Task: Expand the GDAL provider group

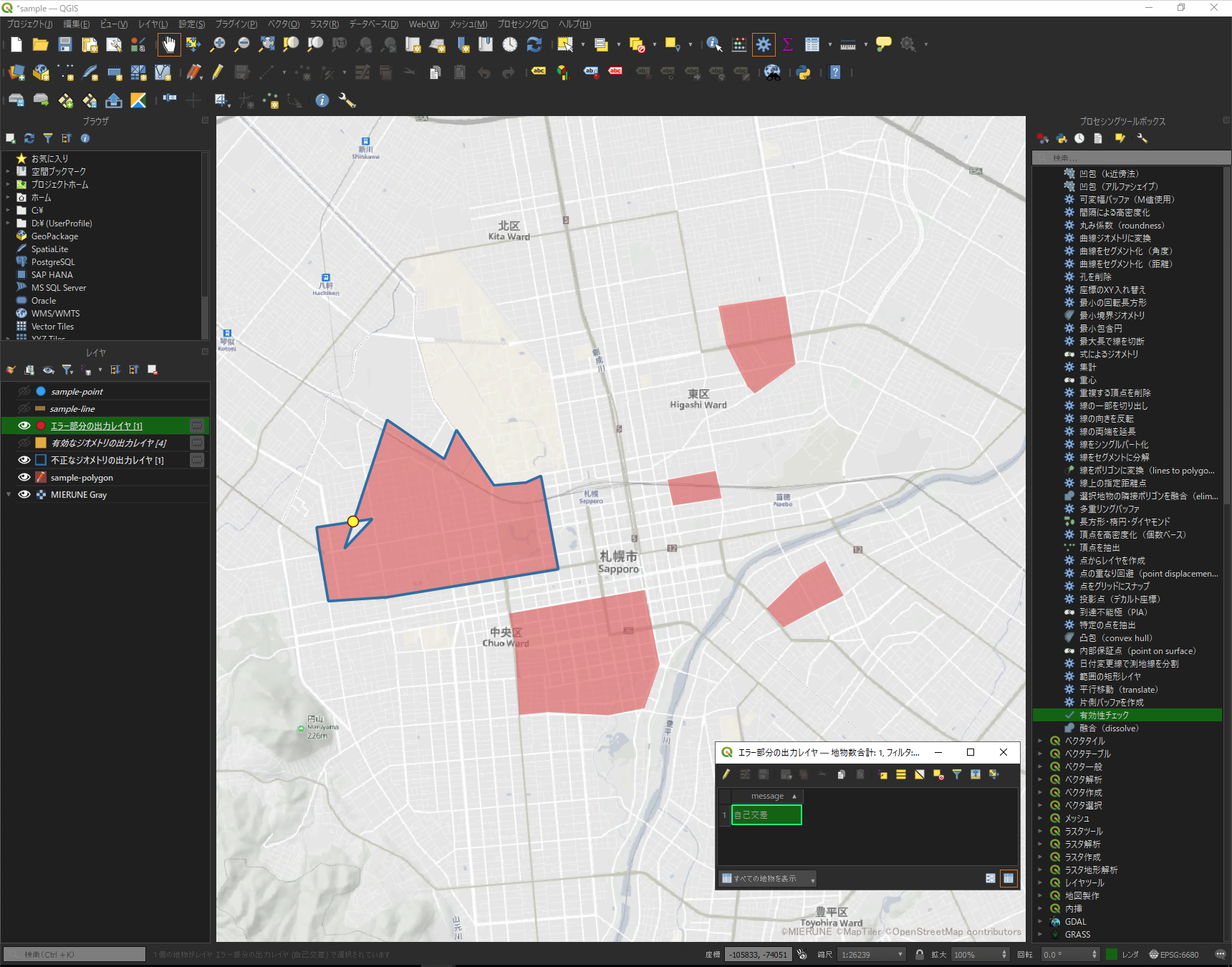Action: pos(1040,922)
